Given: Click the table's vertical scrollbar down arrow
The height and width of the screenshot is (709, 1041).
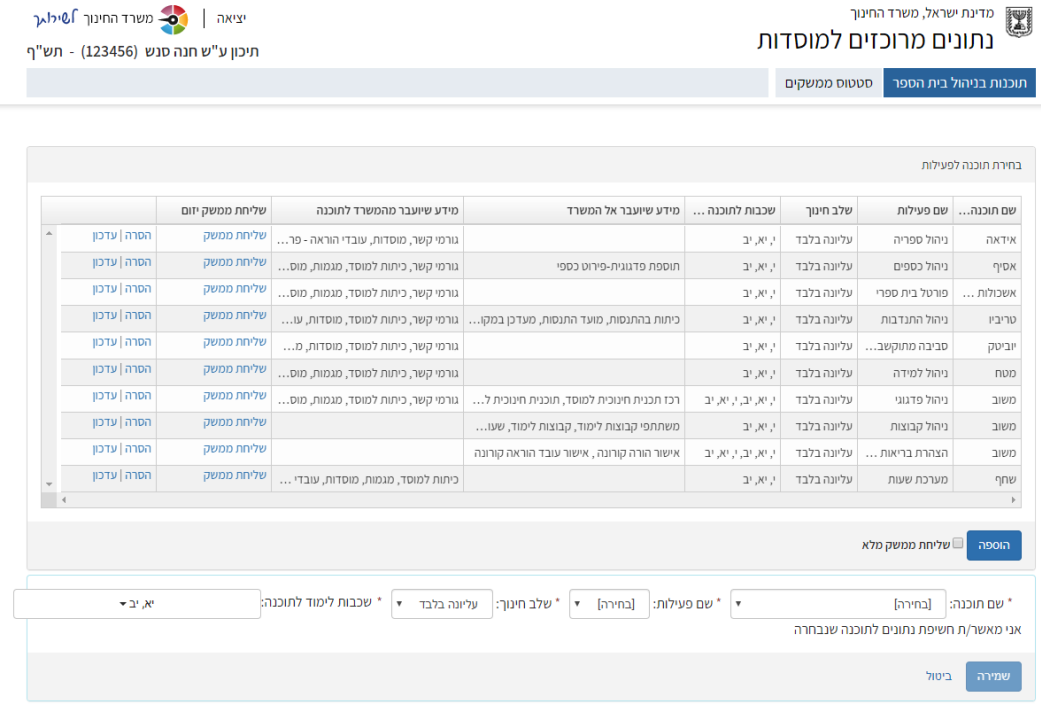Looking at the screenshot, I should (x=48, y=483).
